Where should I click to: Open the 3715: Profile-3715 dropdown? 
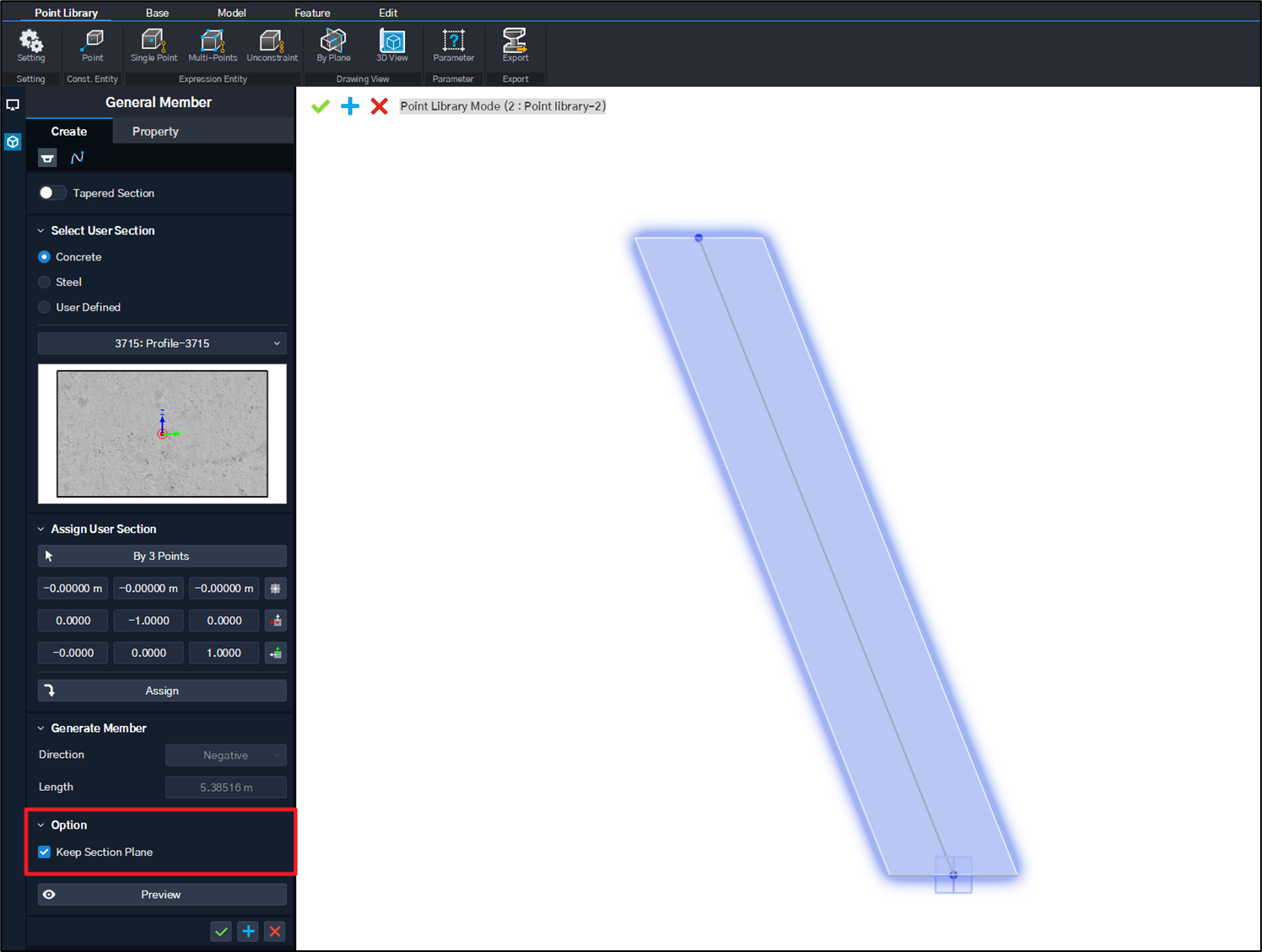162,343
